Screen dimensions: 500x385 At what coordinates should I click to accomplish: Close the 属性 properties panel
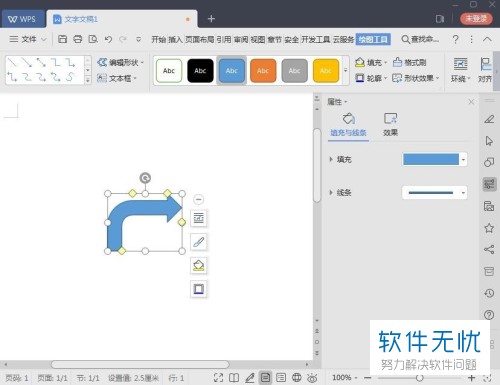[x=471, y=102]
